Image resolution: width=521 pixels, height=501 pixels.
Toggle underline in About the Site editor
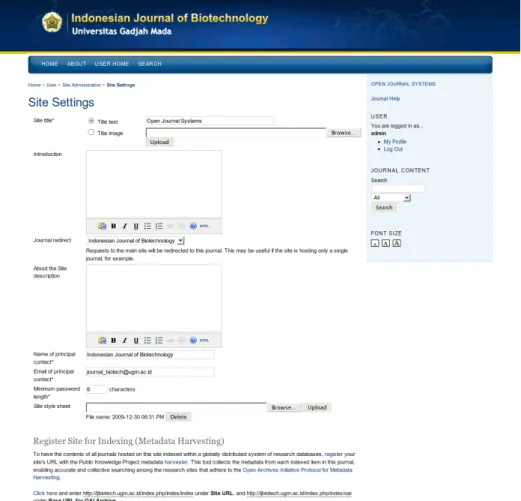pyautogui.click(x=136, y=340)
